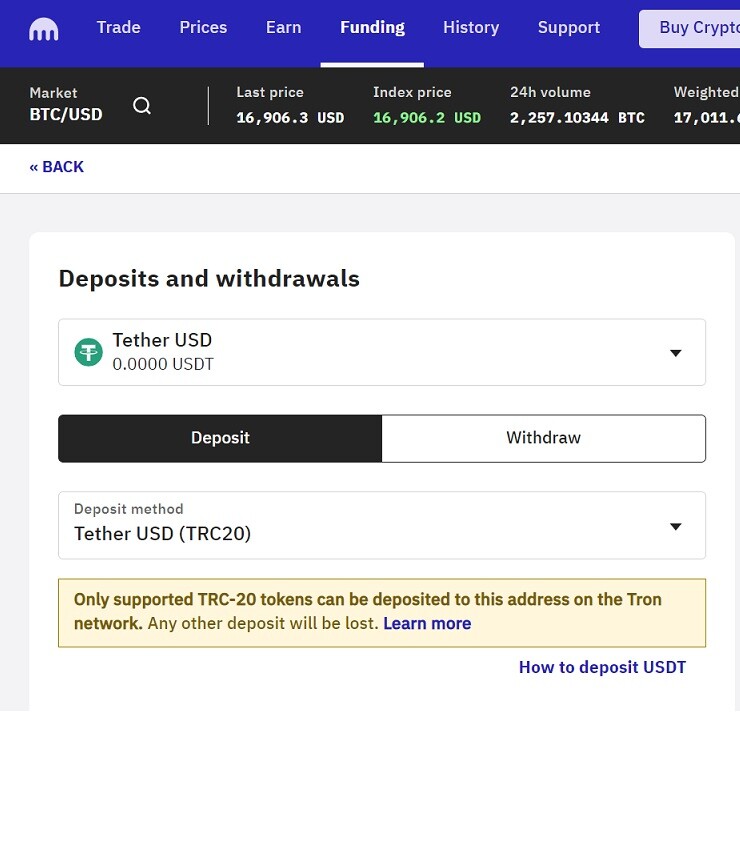Viewport: 740px width, 864px height.
Task: Go back using the « BACK link
Action: 57,167
